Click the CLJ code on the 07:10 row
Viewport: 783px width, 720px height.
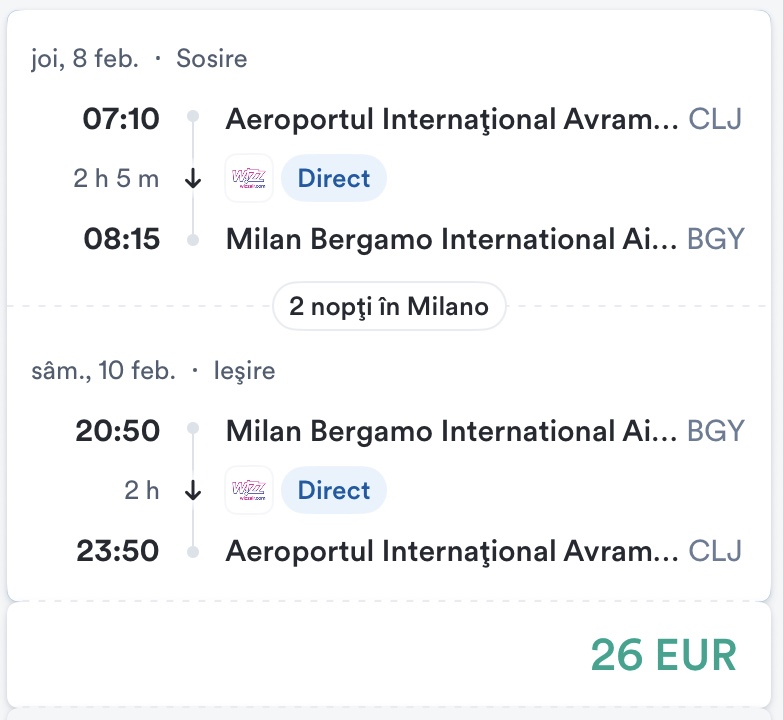716,120
